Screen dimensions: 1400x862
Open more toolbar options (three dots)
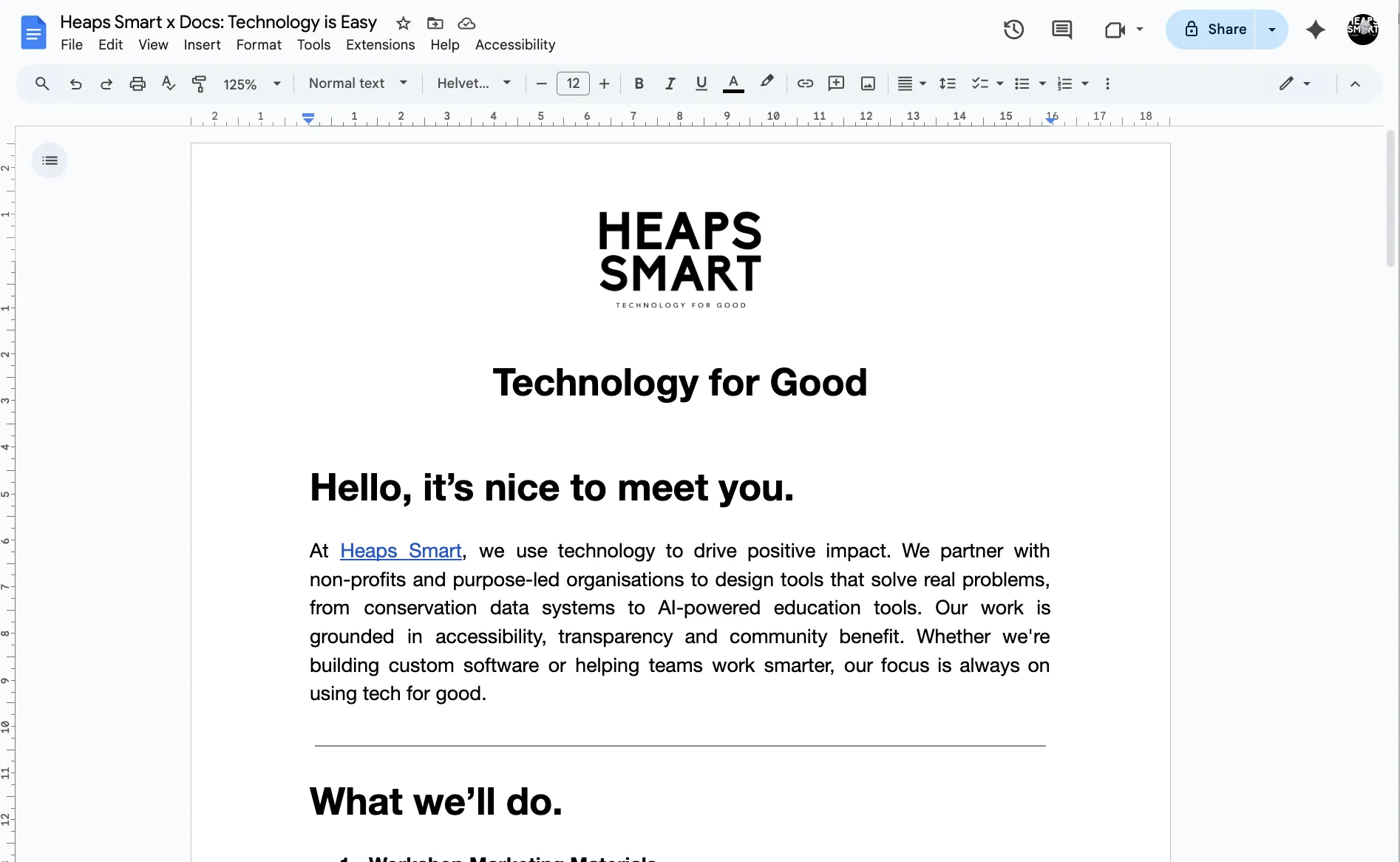pos(1107,84)
